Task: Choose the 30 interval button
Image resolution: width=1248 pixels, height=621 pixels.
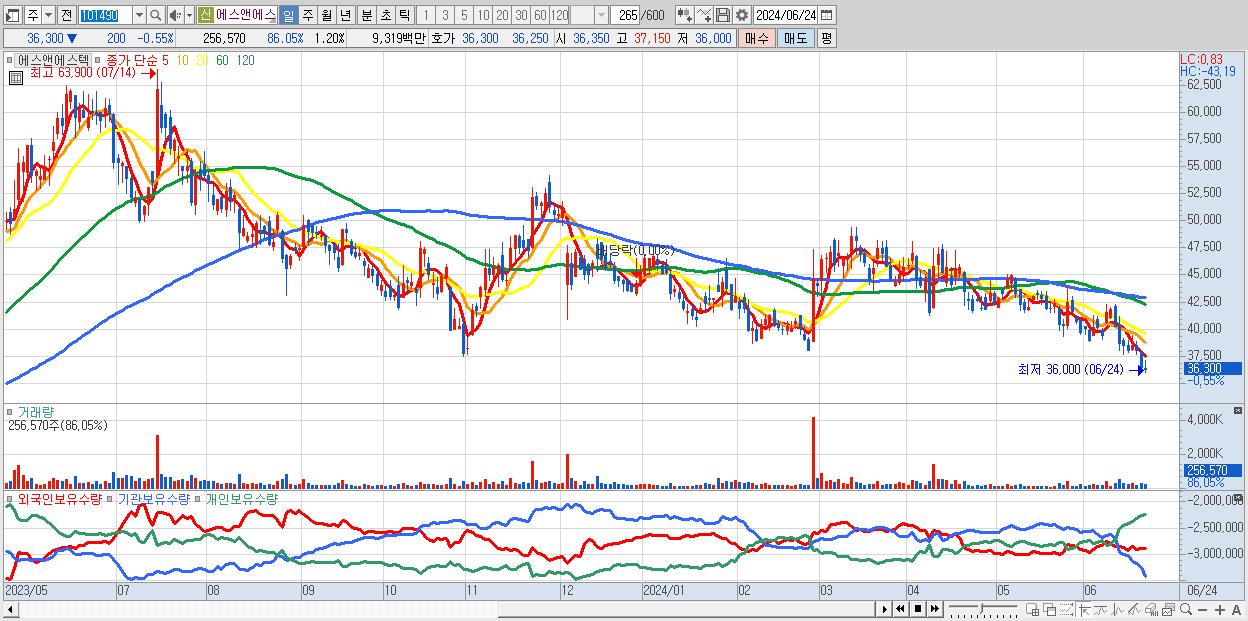Action: click(x=521, y=16)
